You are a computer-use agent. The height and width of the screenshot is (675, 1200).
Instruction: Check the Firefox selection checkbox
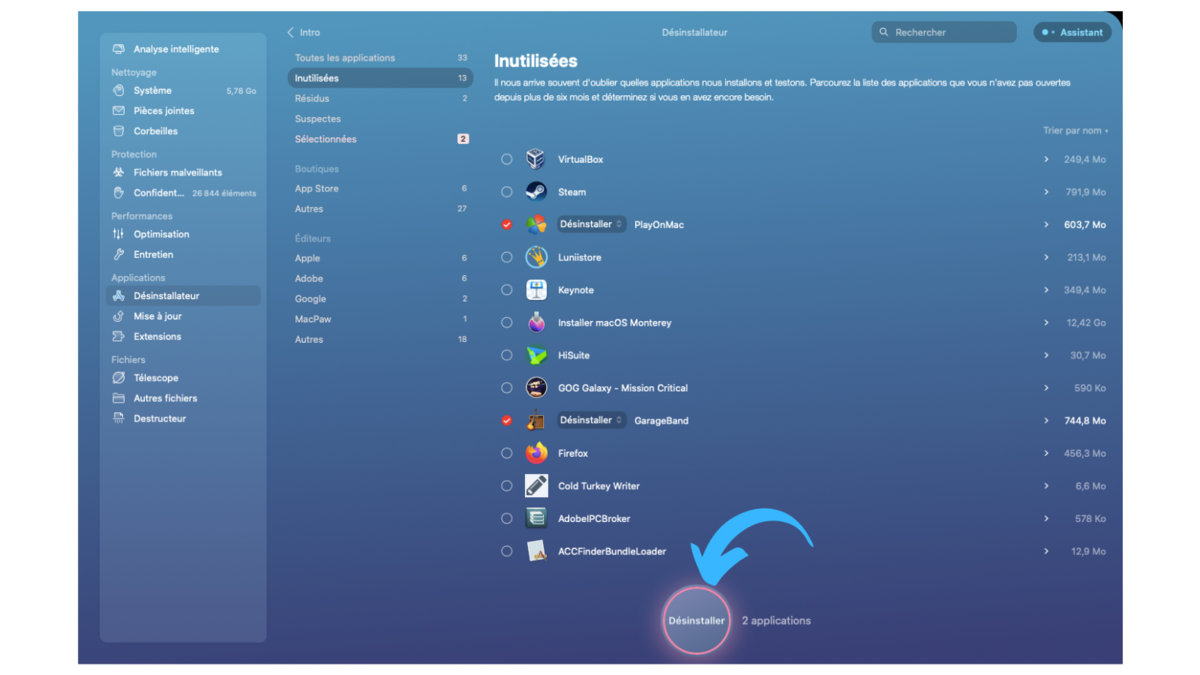coord(507,453)
